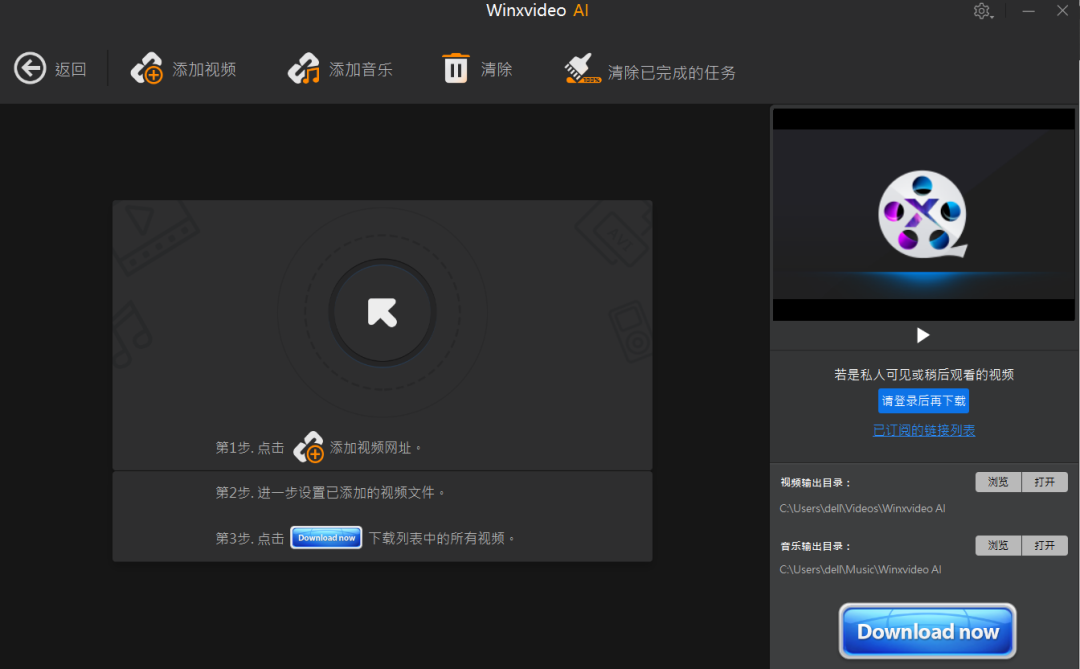Click the music output path C:\Users\dell\Music\Winxvideo AI

tap(860, 570)
